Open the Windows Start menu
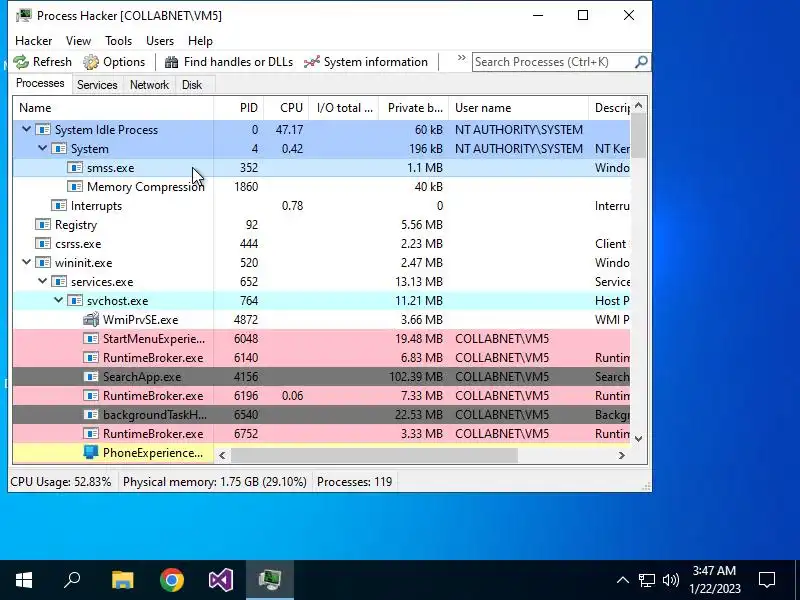 (24, 580)
